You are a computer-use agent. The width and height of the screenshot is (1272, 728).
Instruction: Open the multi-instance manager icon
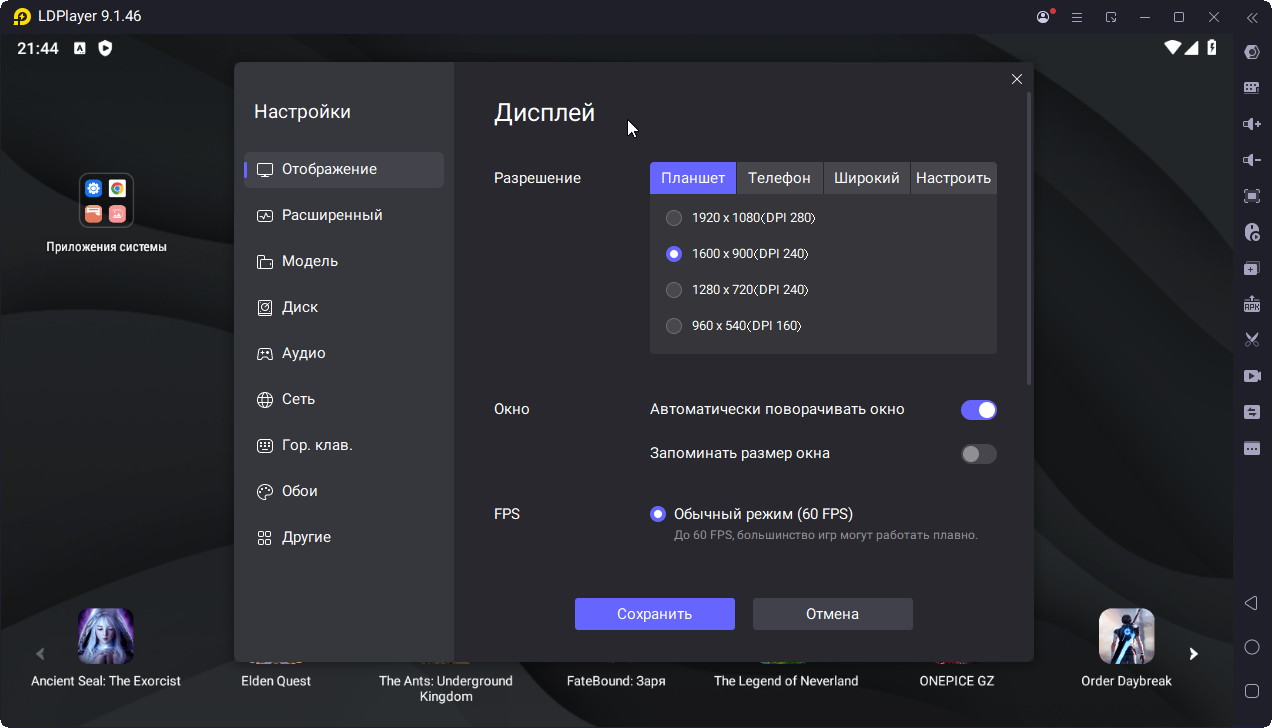coord(1251,268)
